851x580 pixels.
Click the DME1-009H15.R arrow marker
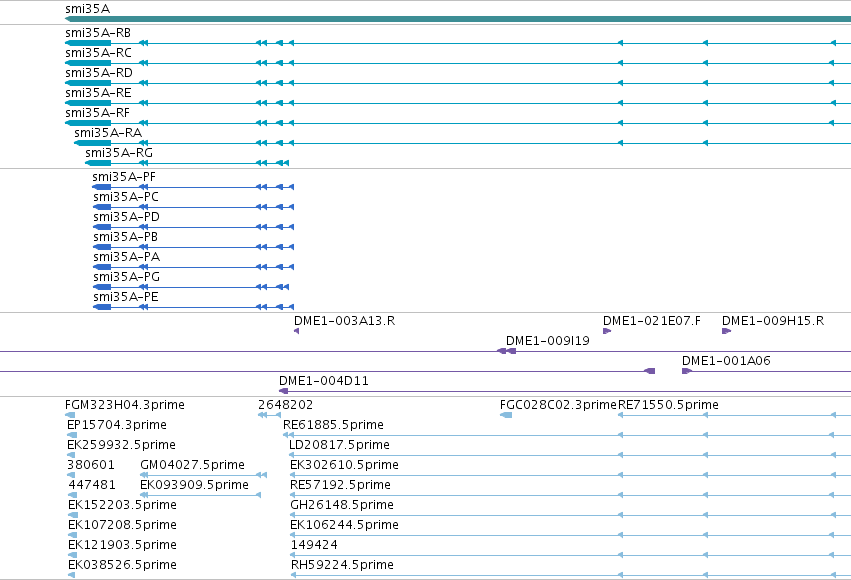tap(726, 331)
